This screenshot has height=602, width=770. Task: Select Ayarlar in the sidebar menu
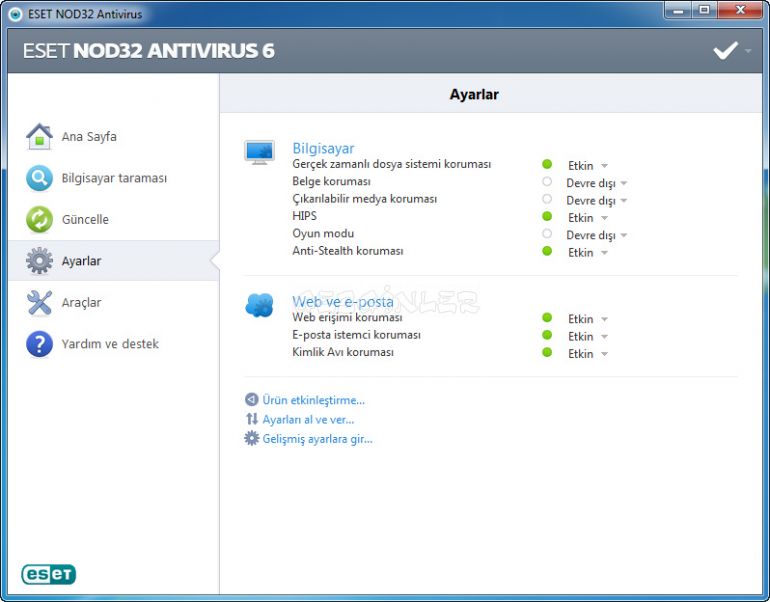(81, 261)
